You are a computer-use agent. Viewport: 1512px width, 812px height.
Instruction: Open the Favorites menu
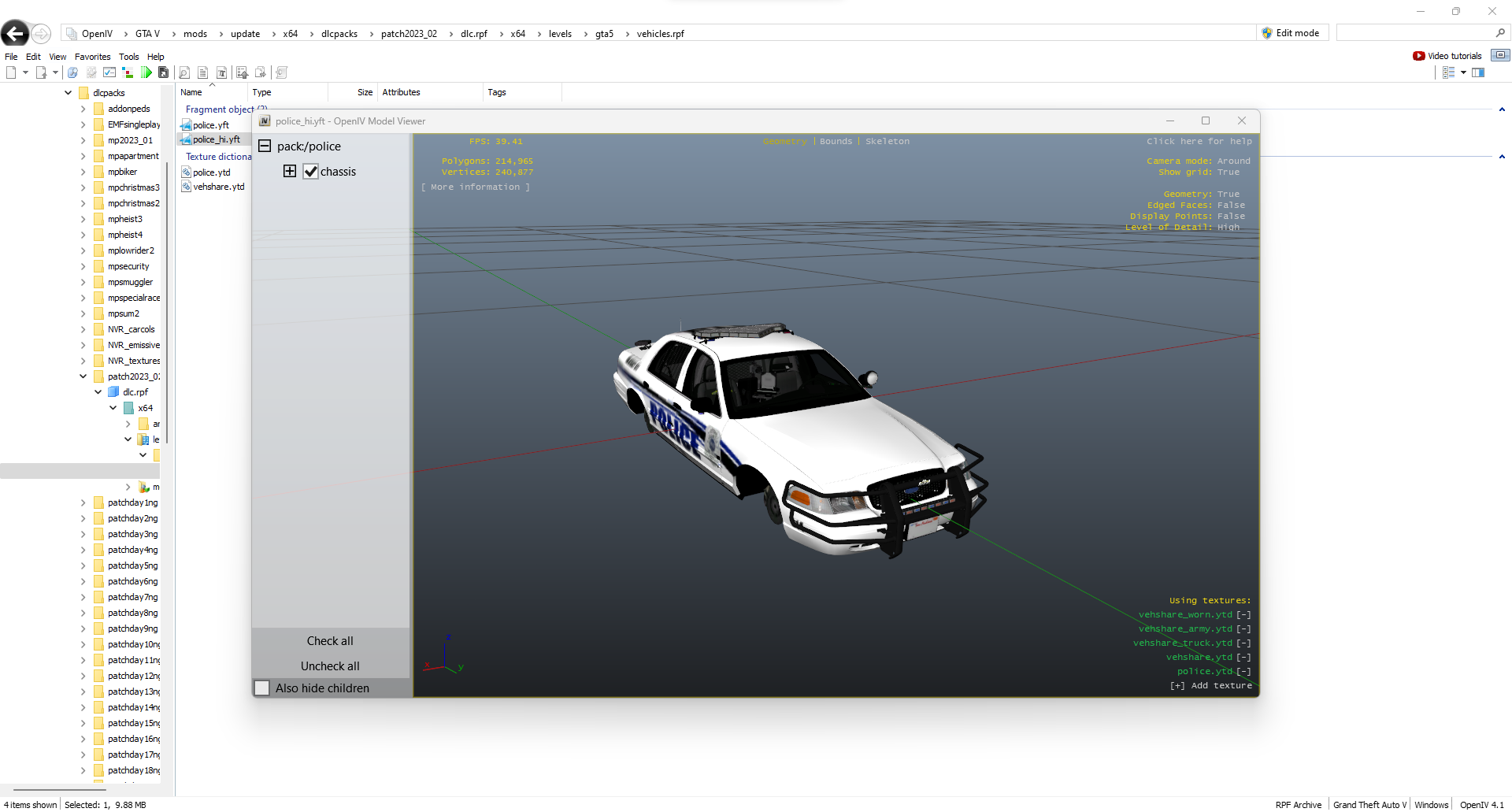point(92,57)
